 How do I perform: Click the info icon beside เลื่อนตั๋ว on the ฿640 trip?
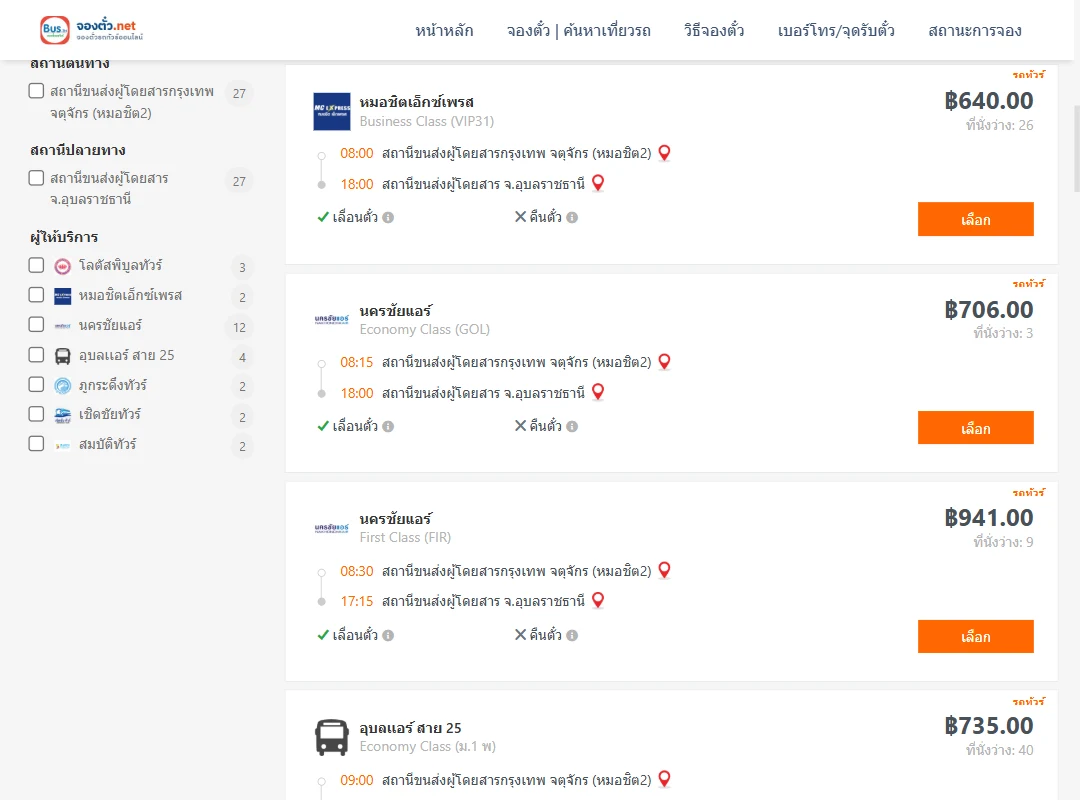(388, 218)
